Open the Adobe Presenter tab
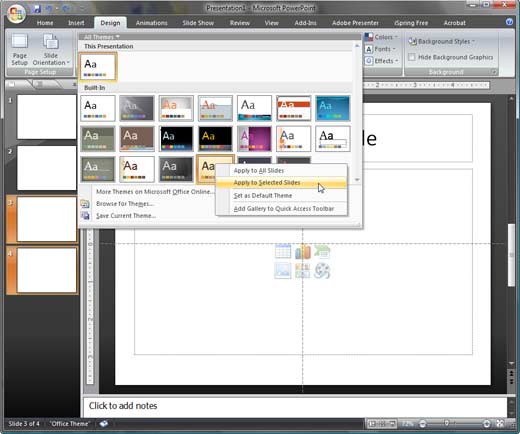The height and width of the screenshot is (434, 520). [x=355, y=23]
